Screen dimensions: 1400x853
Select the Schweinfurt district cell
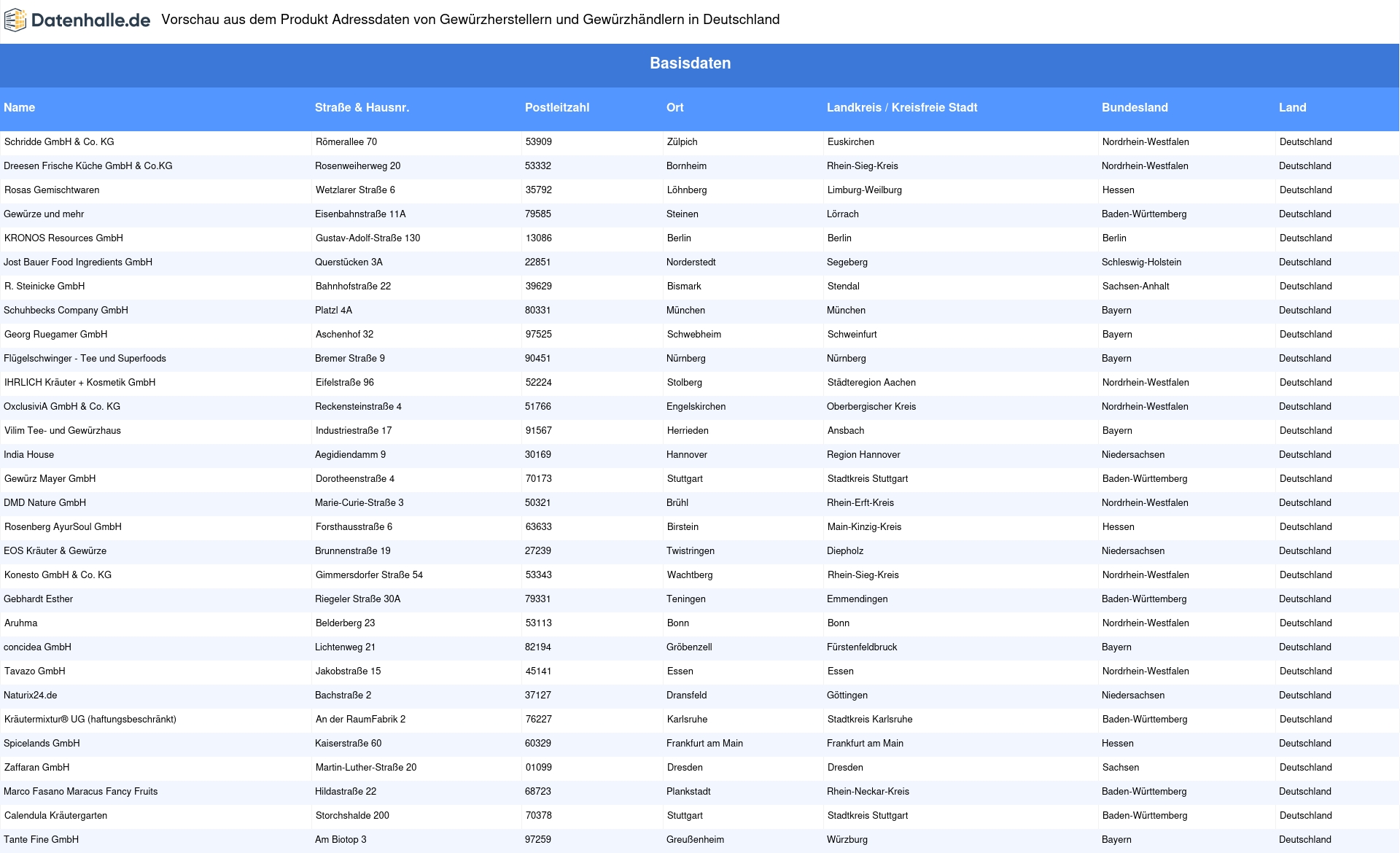coord(852,335)
